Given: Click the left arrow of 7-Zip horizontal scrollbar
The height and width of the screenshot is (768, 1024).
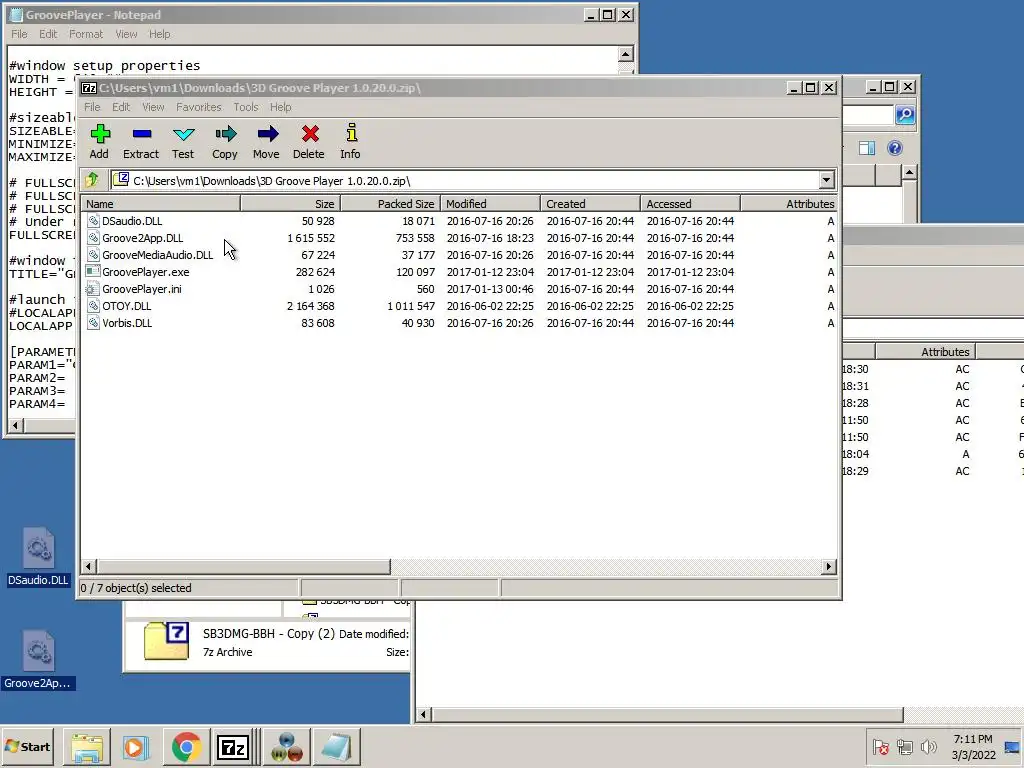Looking at the screenshot, I should point(89,566).
